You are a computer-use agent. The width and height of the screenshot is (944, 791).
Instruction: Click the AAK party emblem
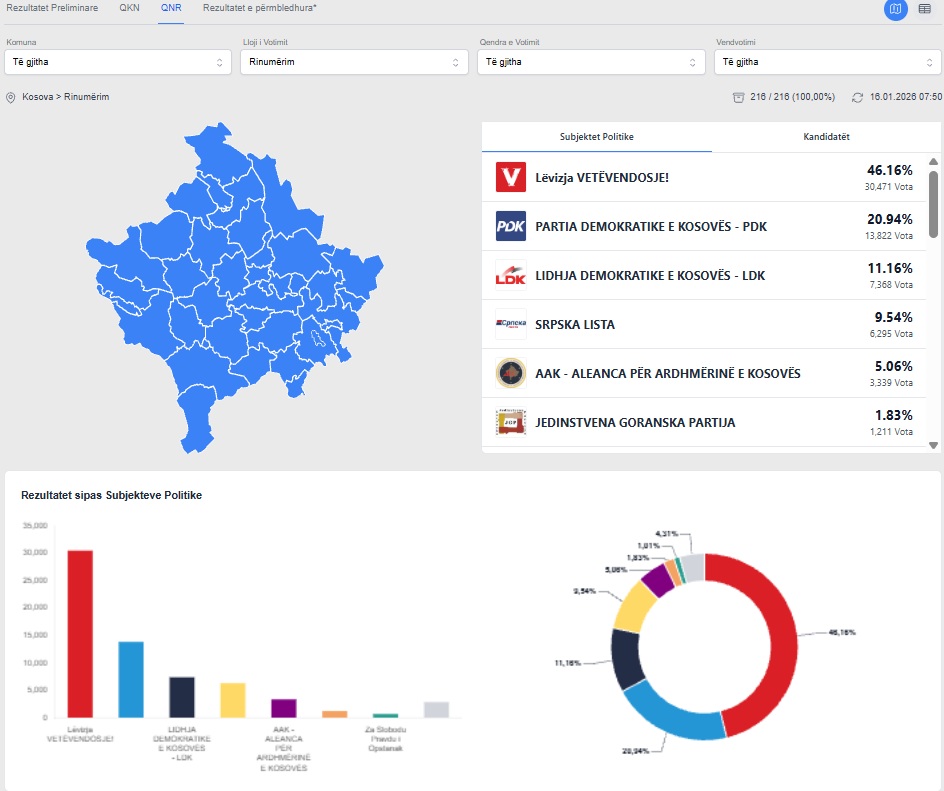[x=511, y=373]
